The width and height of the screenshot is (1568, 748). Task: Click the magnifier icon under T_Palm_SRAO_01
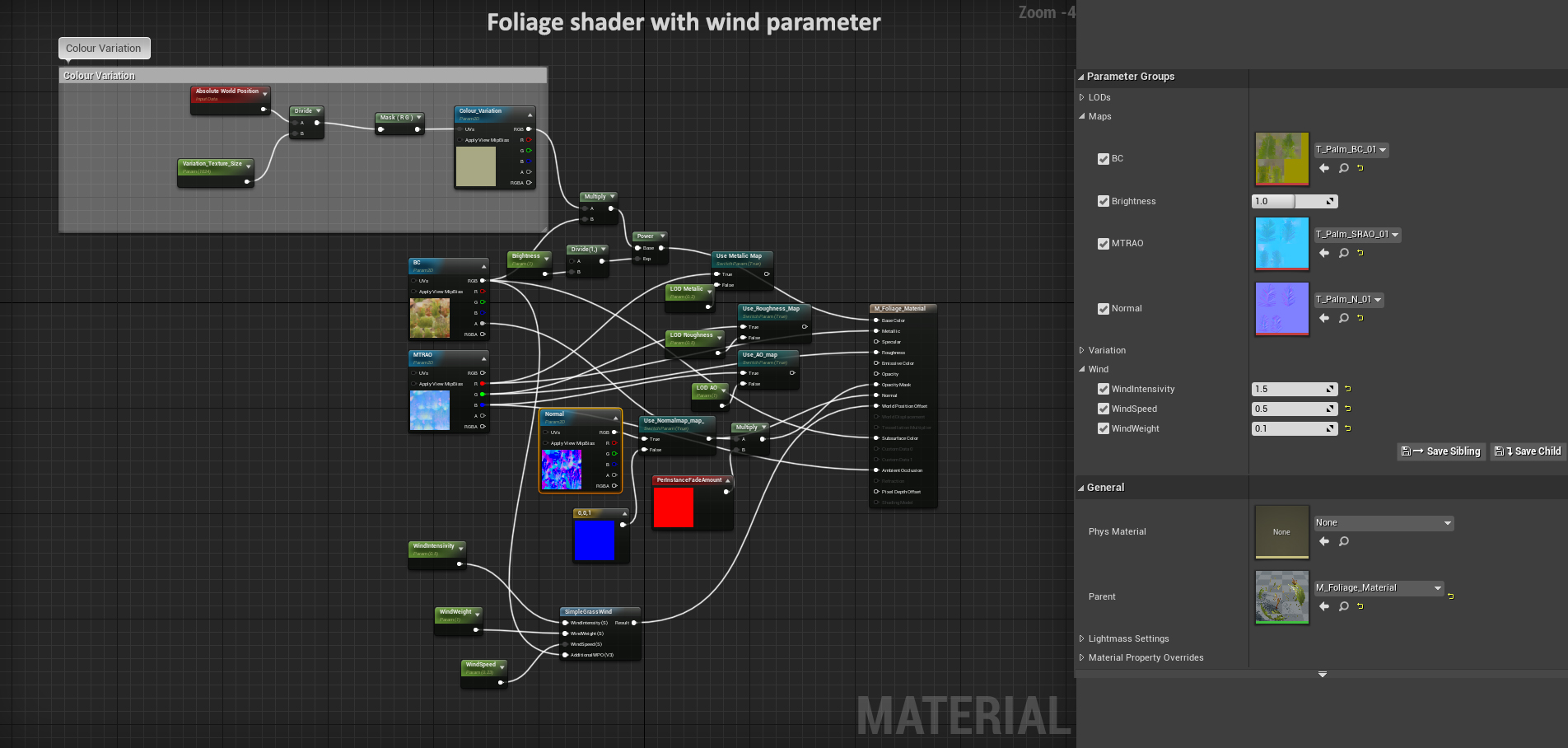pos(1343,253)
